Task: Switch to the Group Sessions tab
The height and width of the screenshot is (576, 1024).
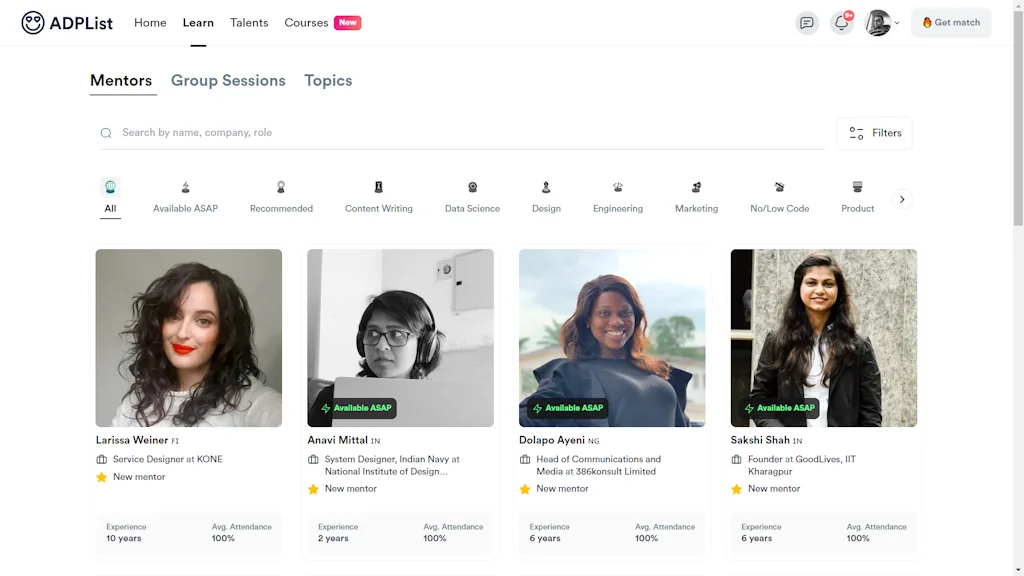Action: coord(228,80)
